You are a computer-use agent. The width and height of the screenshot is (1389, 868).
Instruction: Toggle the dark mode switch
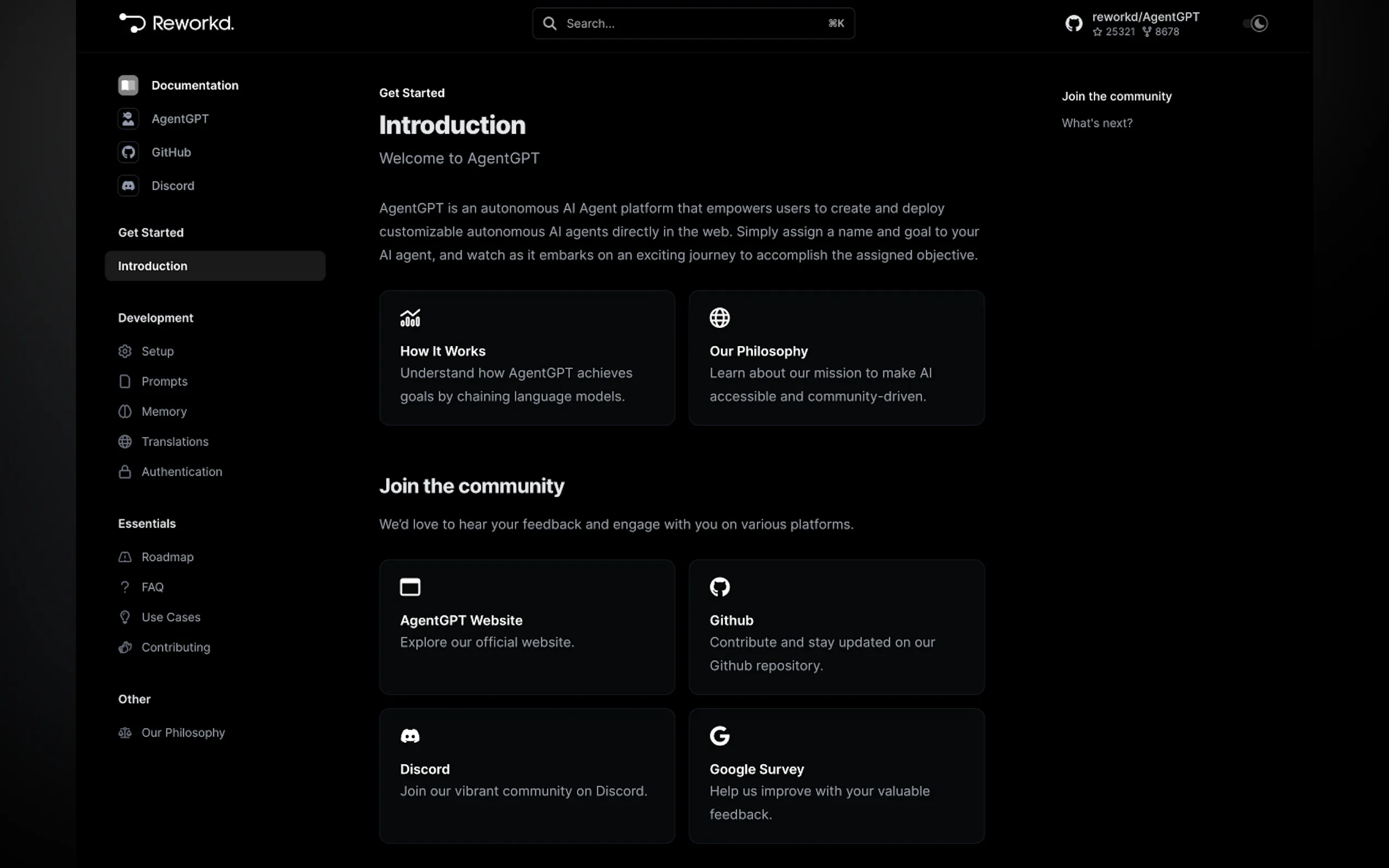pyautogui.click(x=1256, y=24)
